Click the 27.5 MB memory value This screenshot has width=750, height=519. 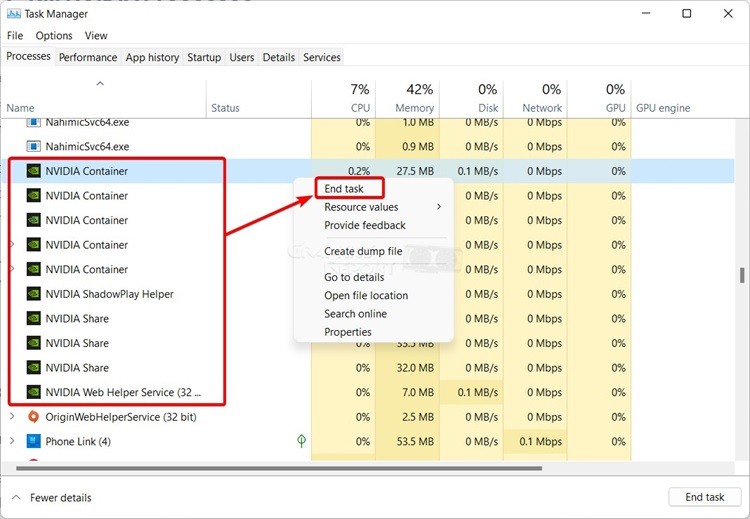[415, 171]
